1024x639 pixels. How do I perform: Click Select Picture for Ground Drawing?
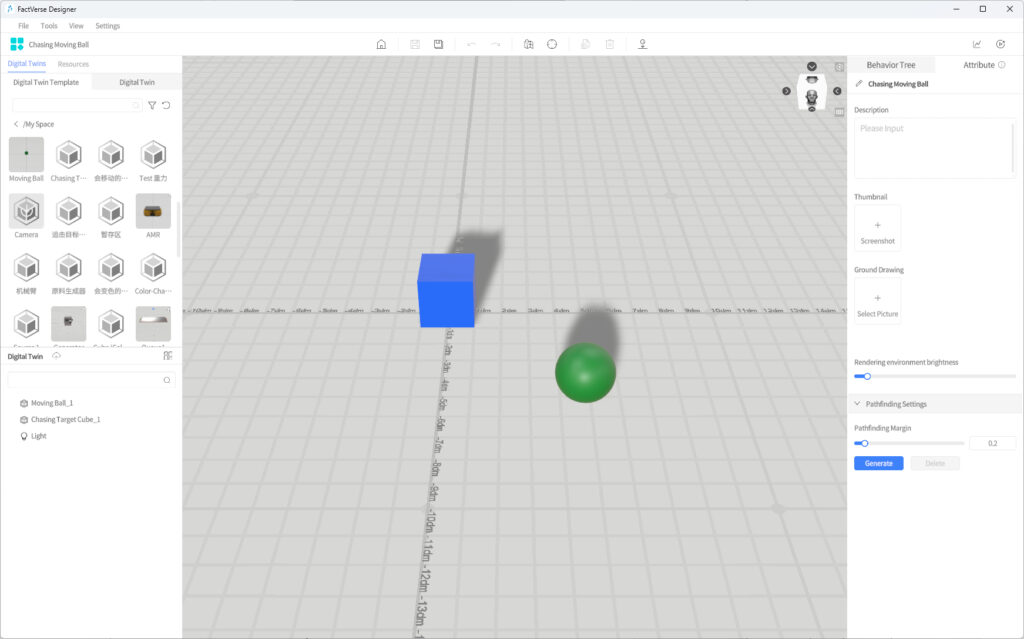tap(877, 301)
